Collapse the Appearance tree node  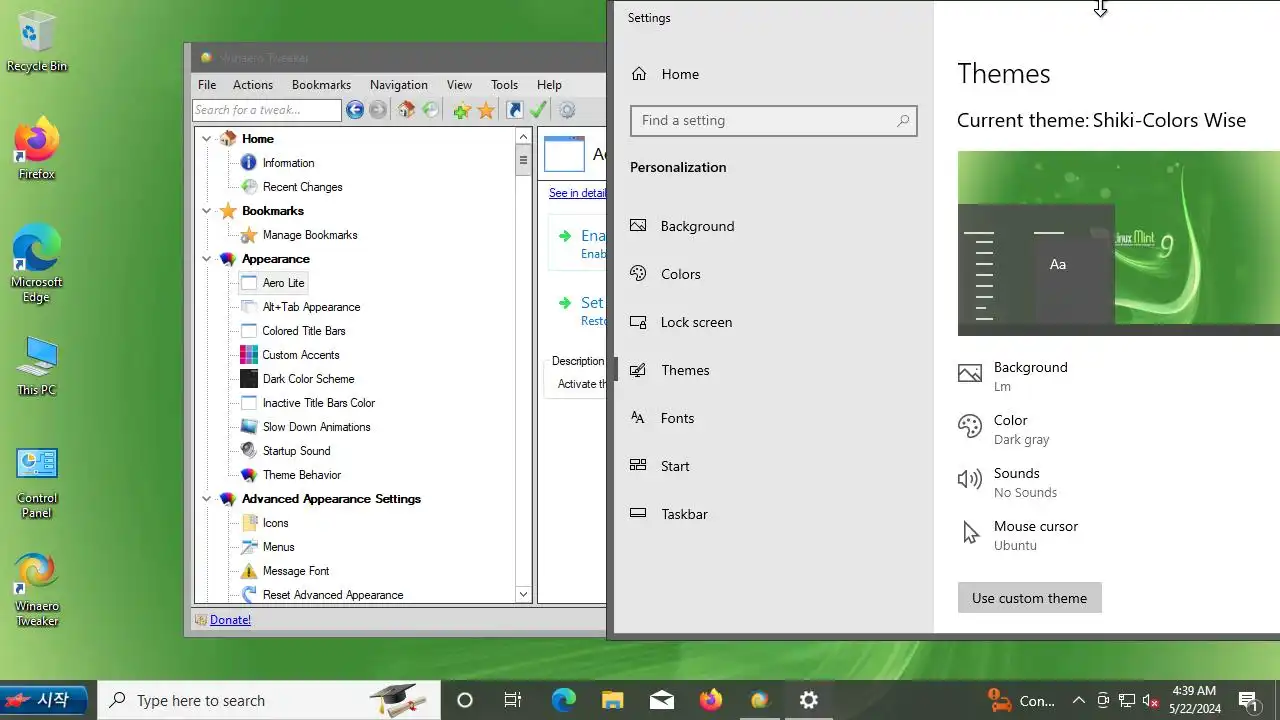click(207, 259)
